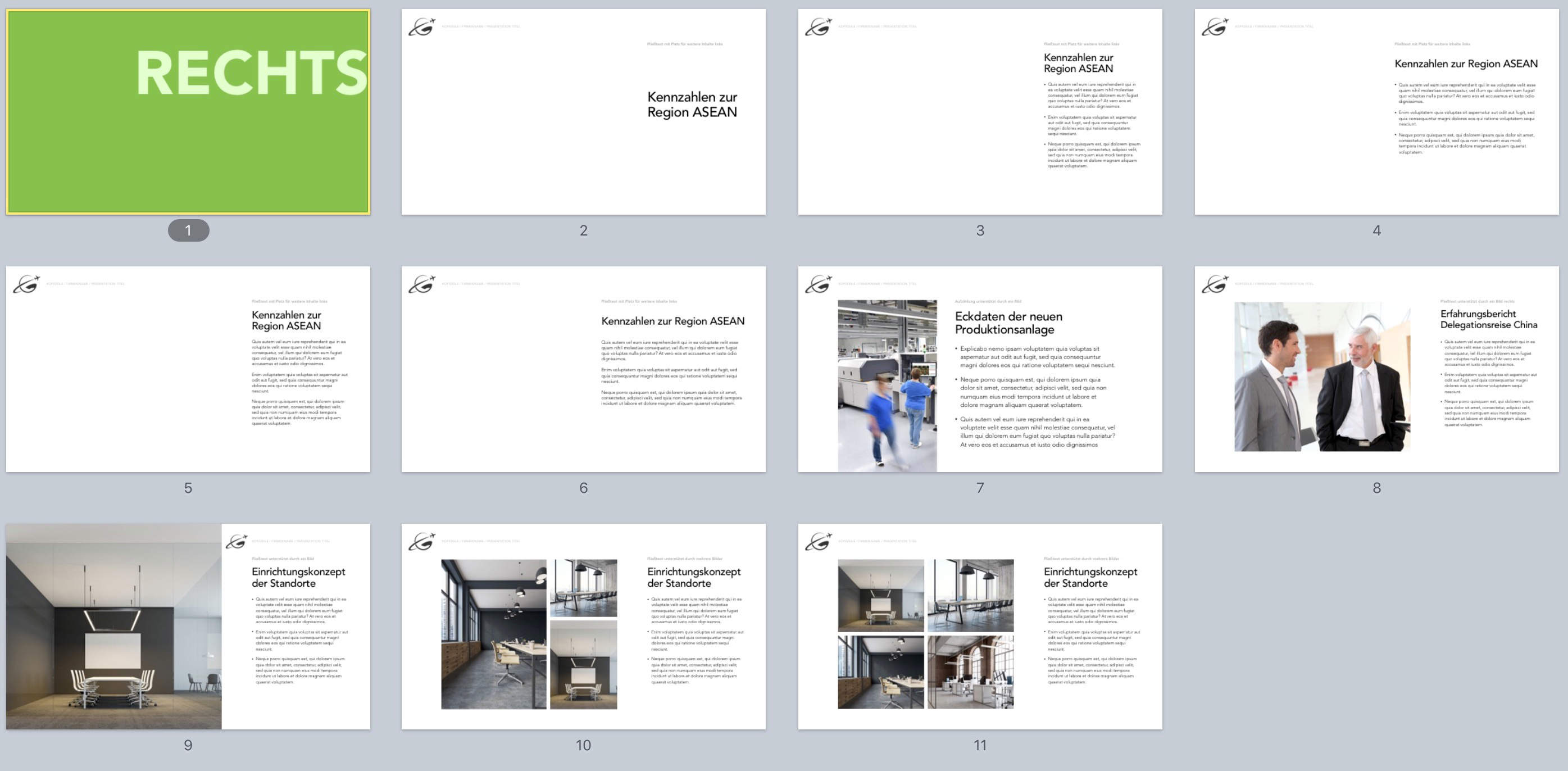Screen dimensions: 1568x771
Task: Click the plane logo on slide 5
Action: [26, 284]
